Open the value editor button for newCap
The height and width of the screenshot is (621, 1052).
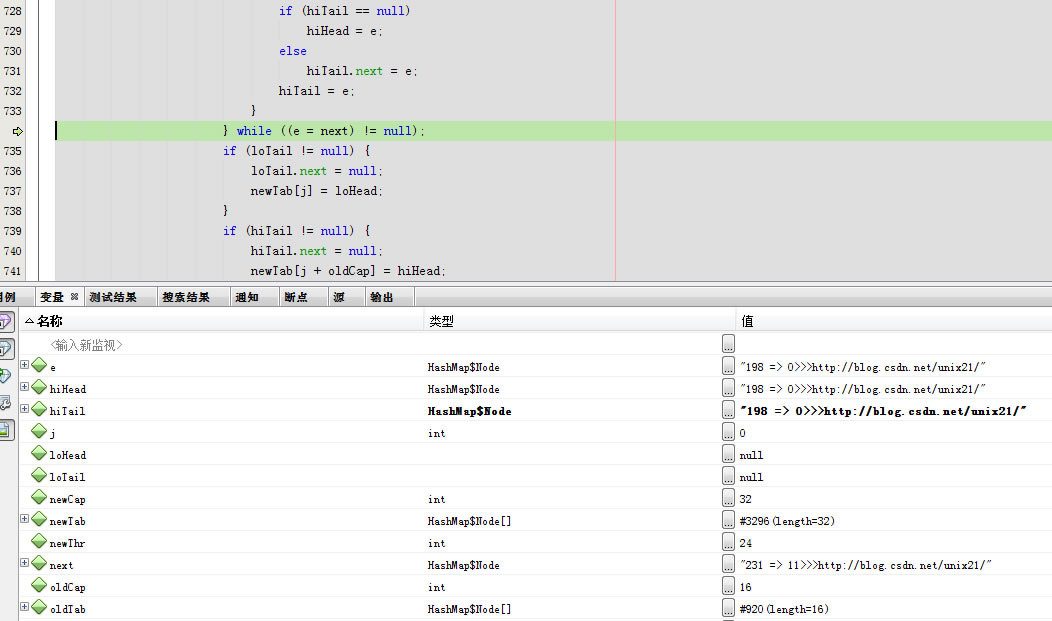pos(729,498)
